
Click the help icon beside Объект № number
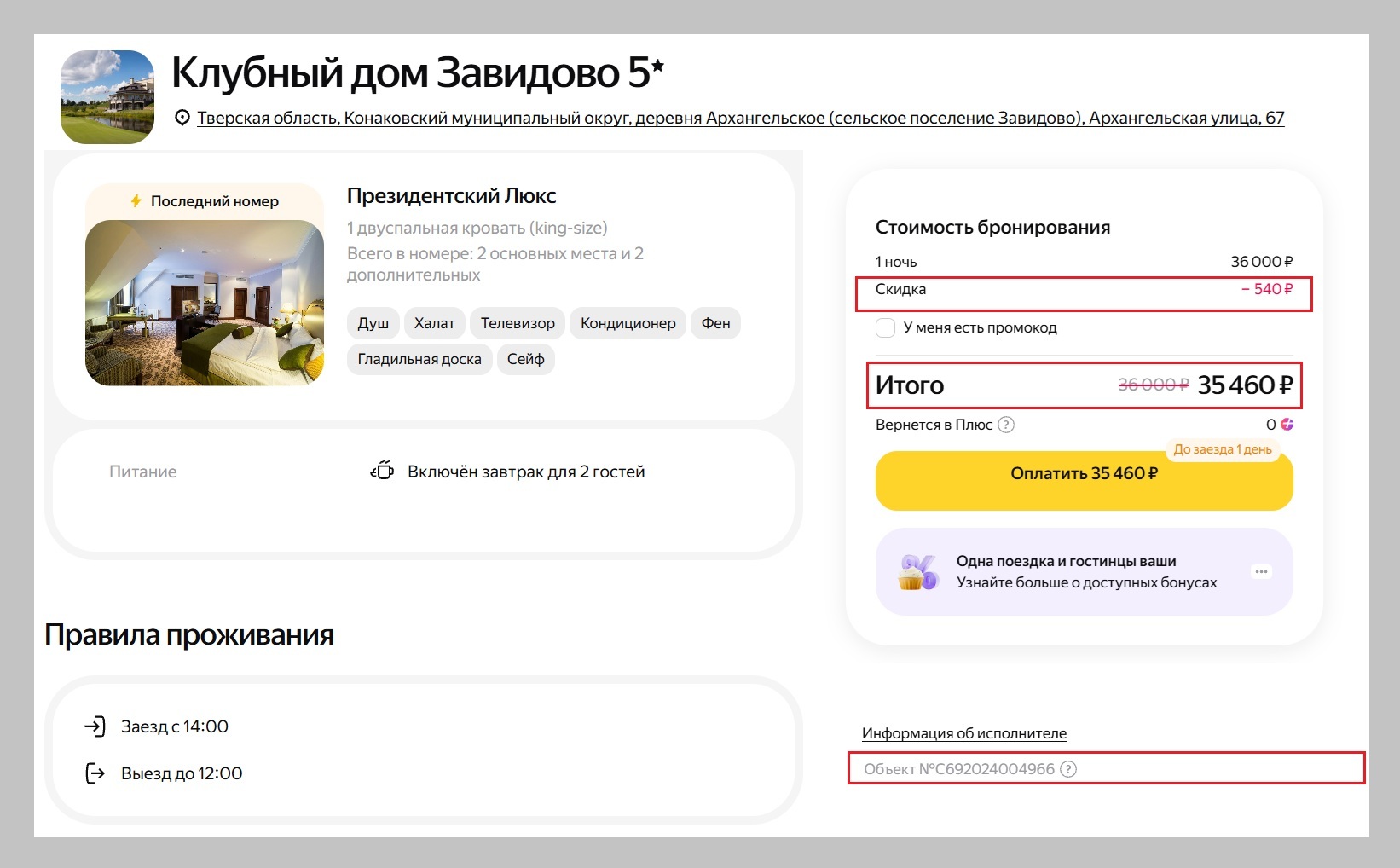click(x=1068, y=769)
